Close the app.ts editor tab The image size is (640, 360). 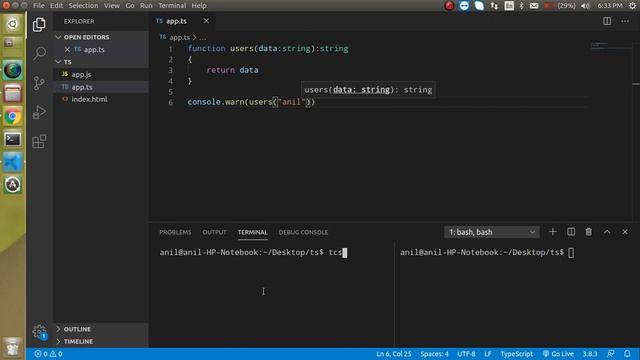[206, 21]
